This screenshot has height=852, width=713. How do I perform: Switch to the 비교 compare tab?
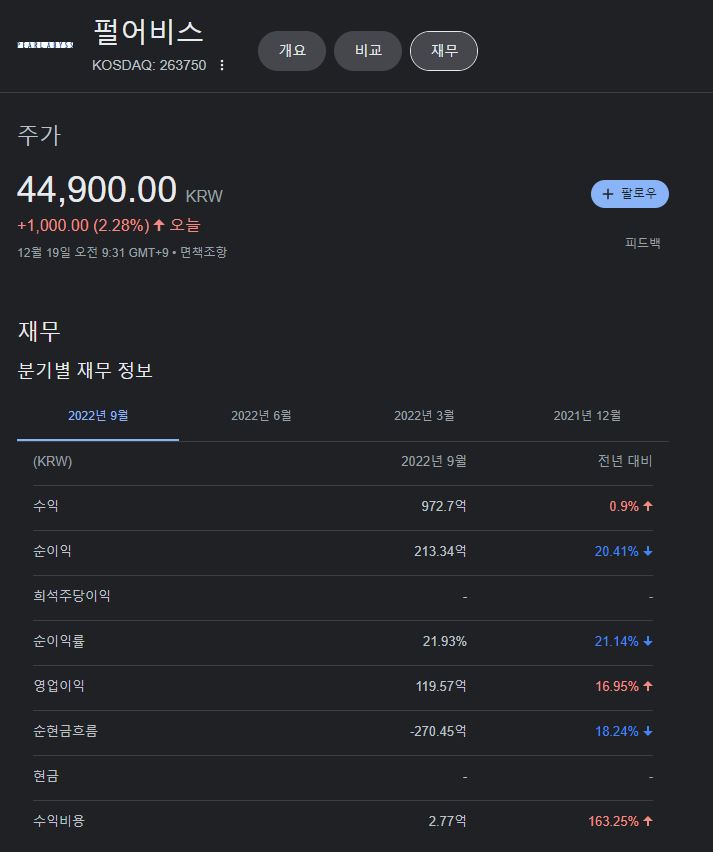(368, 51)
